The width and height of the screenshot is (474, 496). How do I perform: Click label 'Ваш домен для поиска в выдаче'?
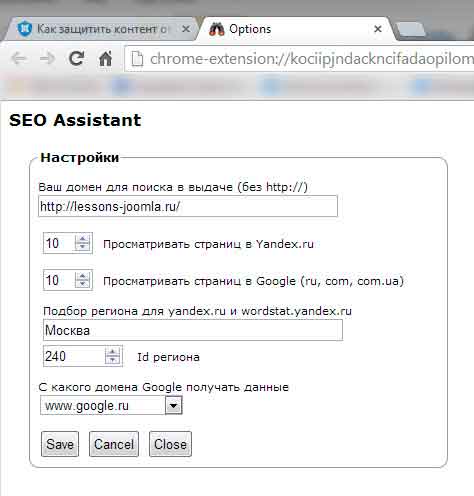pyautogui.click(x=173, y=187)
